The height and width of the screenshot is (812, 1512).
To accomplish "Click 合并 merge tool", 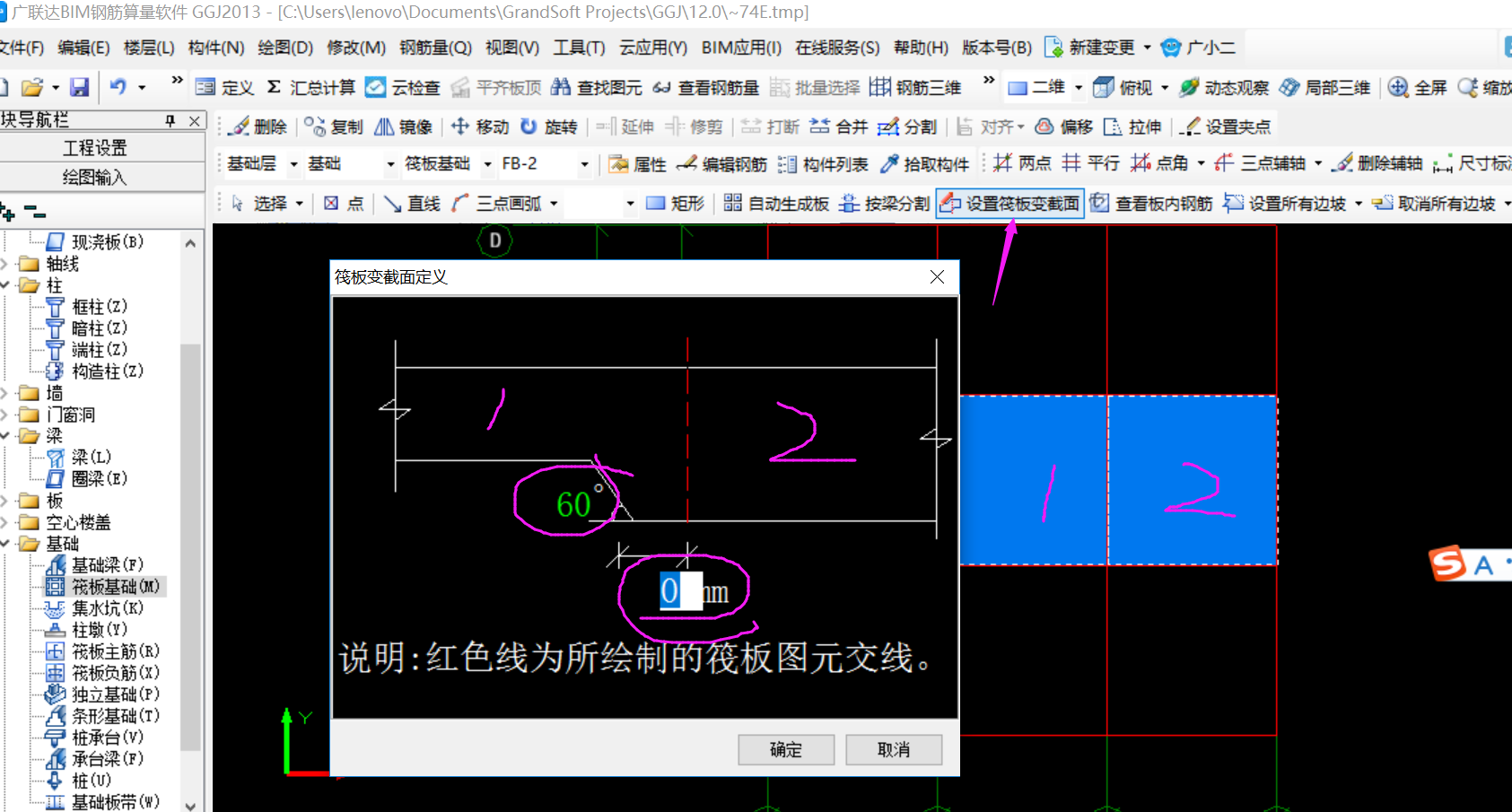I will (838, 127).
